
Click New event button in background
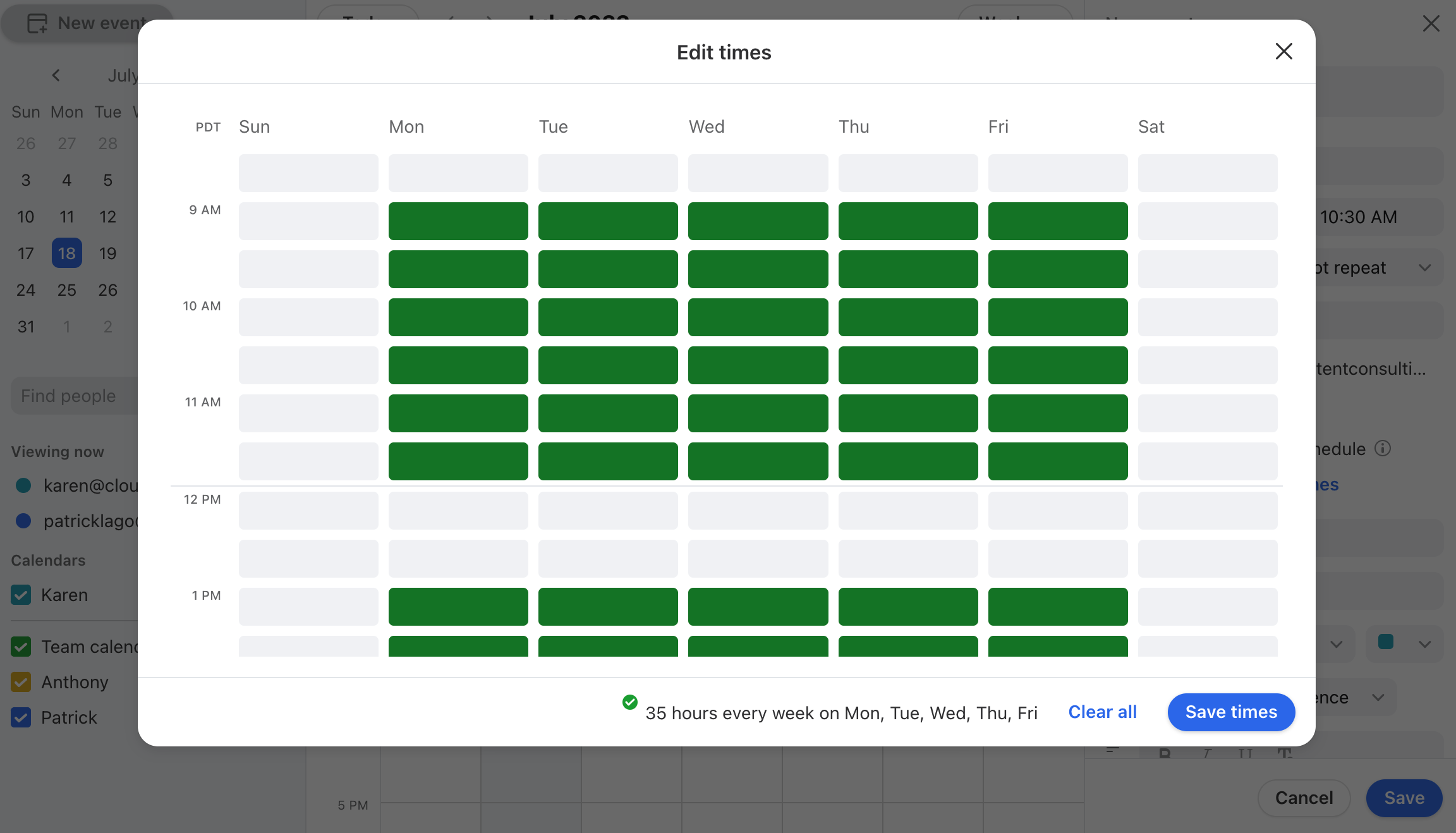click(x=87, y=23)
